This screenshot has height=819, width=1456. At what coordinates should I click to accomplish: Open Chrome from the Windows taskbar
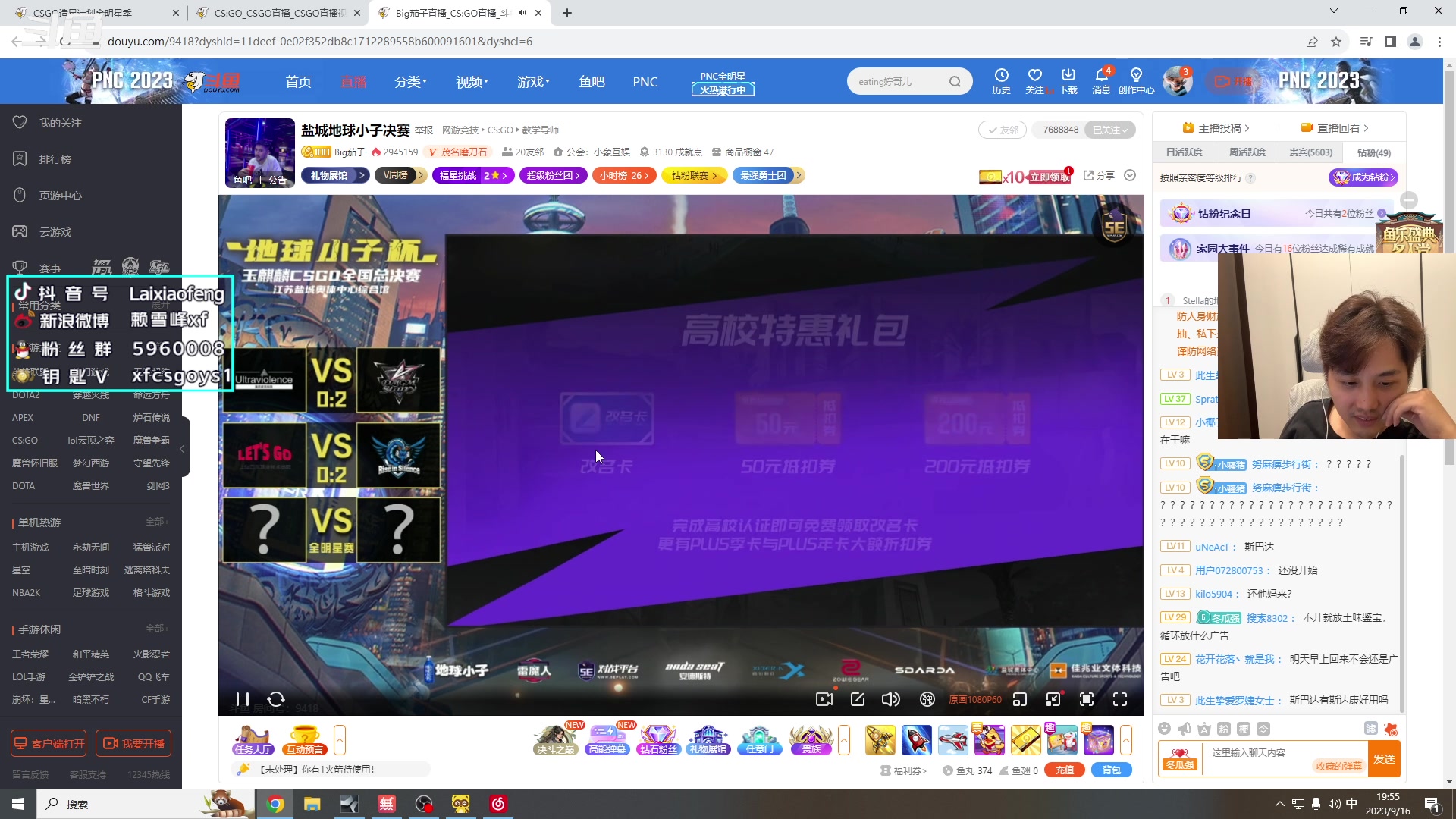click(275, 804)
